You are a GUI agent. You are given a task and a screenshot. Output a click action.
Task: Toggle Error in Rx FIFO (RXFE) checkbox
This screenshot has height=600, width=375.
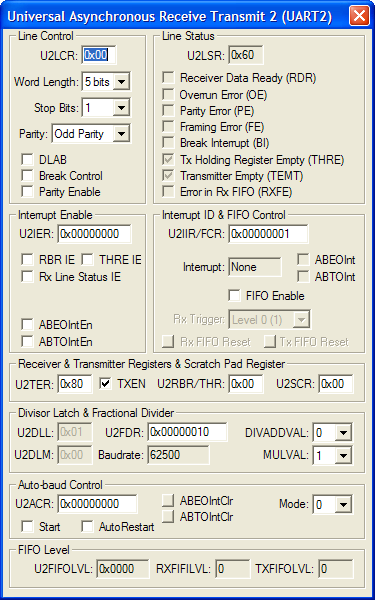pyautogui.click(x=168, y=192)
